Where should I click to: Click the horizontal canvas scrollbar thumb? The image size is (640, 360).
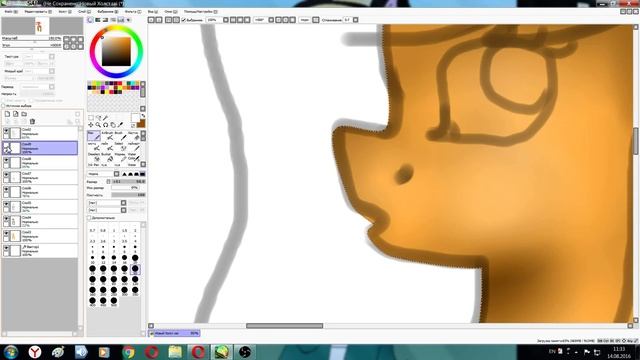point(284,326)
